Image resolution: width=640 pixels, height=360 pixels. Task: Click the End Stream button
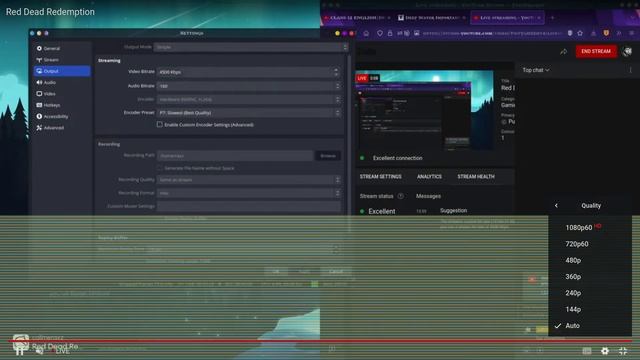596,51
